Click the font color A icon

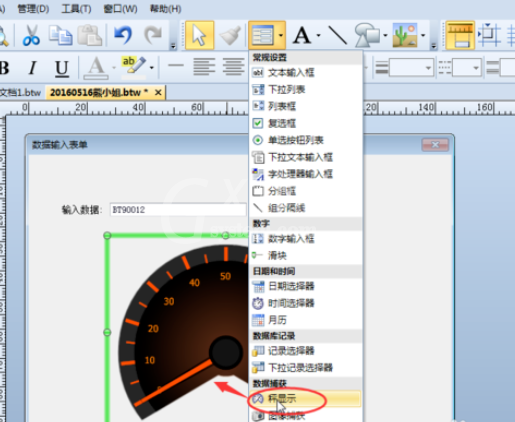click(96, 68)
